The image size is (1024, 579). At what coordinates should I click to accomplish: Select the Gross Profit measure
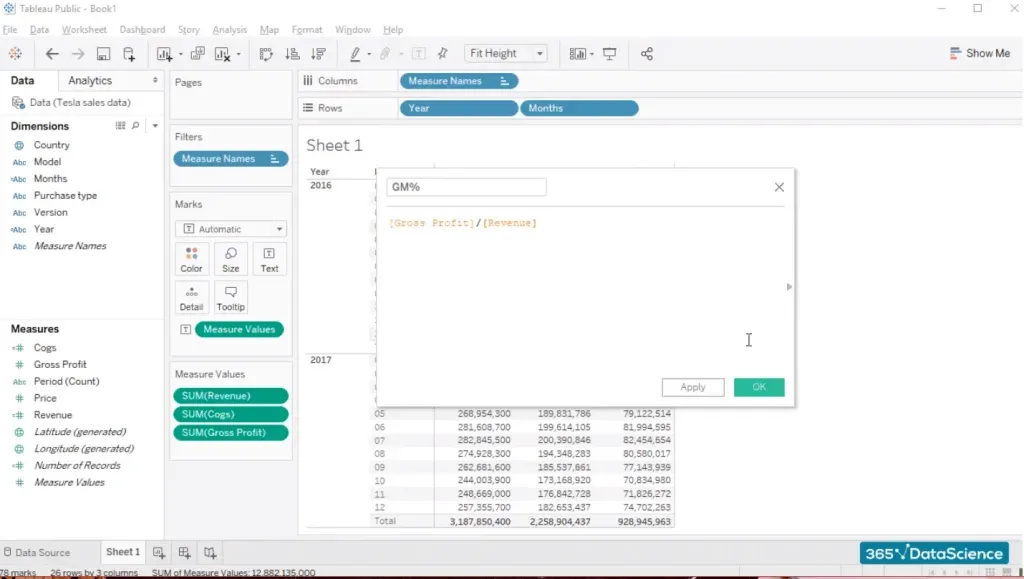pos(60,365)
